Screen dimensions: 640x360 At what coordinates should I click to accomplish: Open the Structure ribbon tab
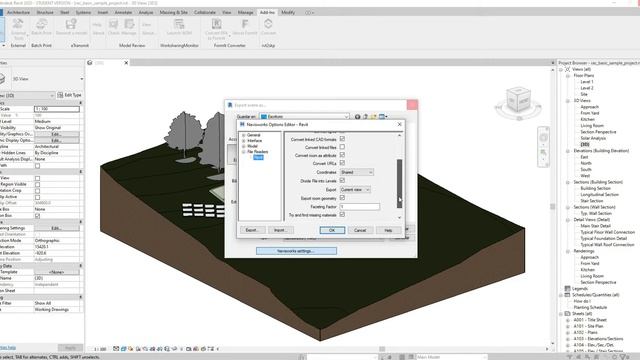coord(45,13)
